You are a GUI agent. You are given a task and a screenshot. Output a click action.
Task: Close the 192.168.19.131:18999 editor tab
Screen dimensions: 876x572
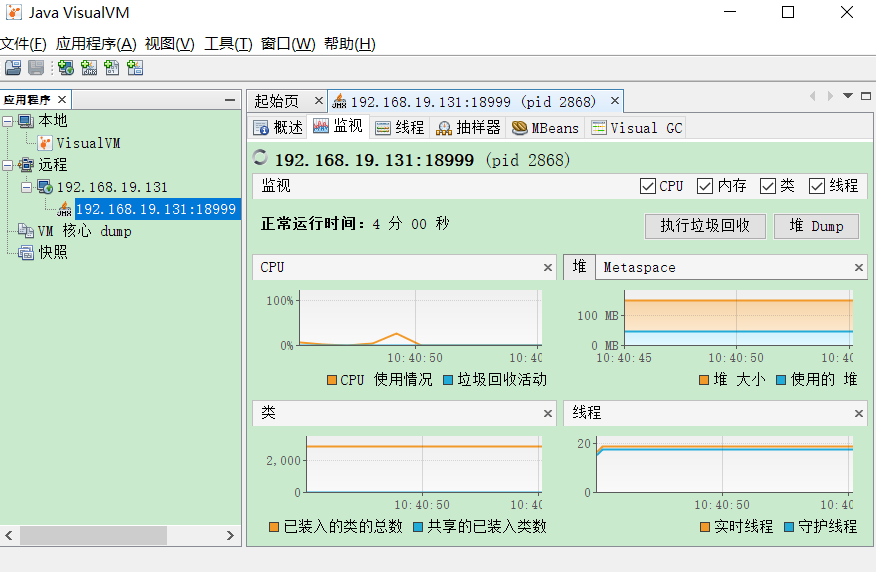pyautogui.click(x=615, y=101)
